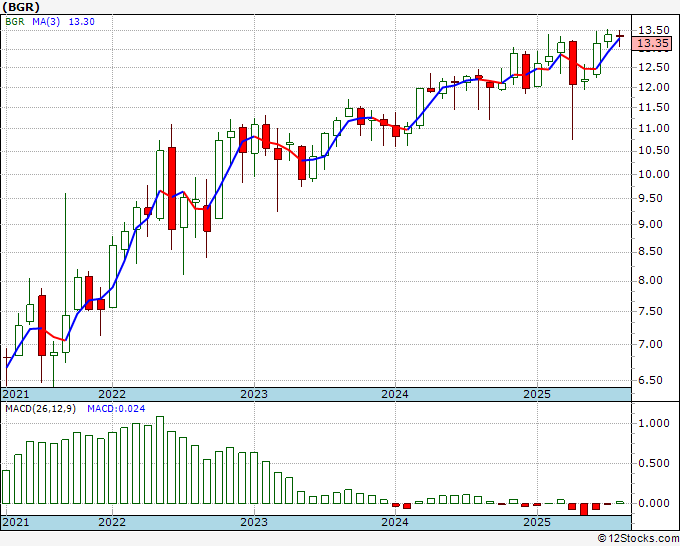Click the 12.50 price axis label
Image resolution: width=680 pixels, height=546 pixels.
click(654, 67)
